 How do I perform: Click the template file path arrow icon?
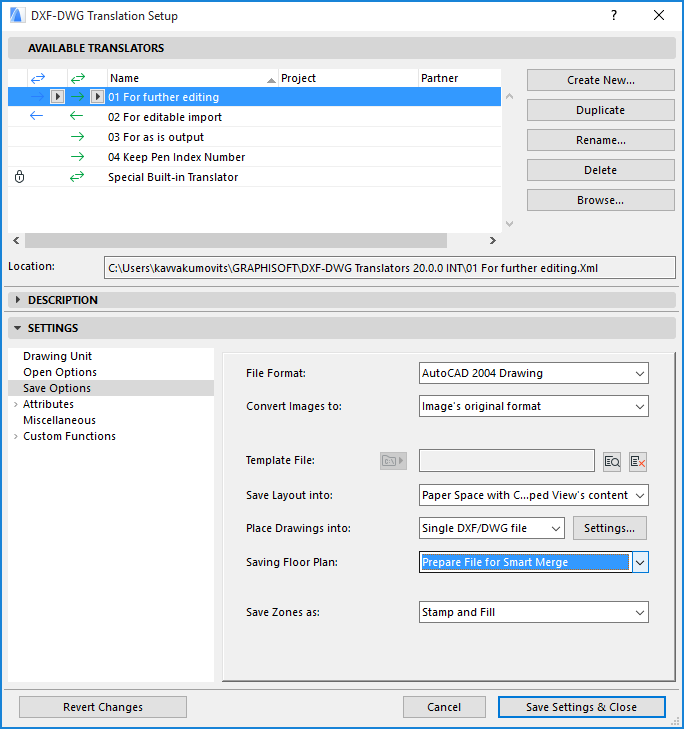click(x=393, y=461)
